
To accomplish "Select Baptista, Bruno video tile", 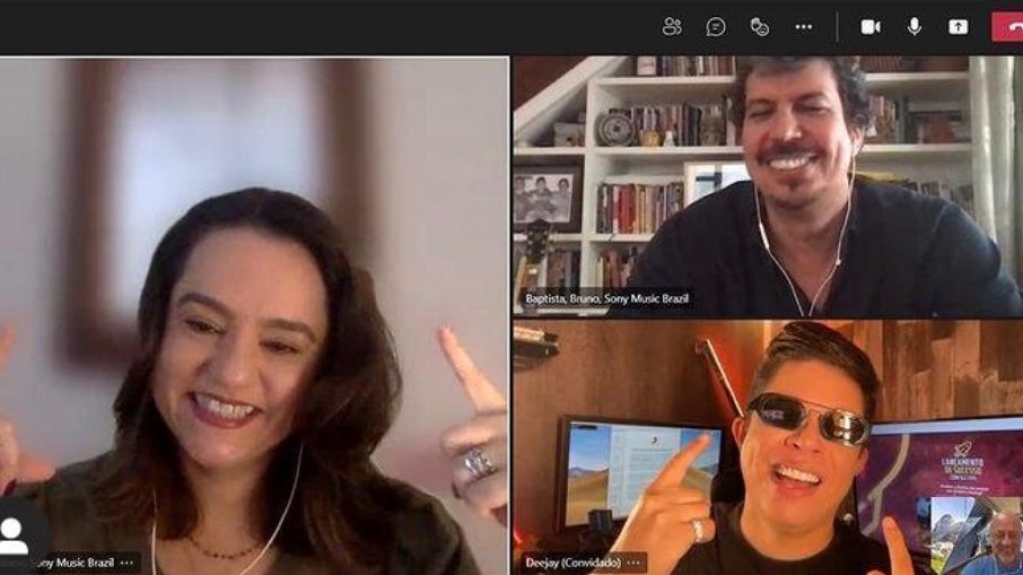I will click(768, 187).
